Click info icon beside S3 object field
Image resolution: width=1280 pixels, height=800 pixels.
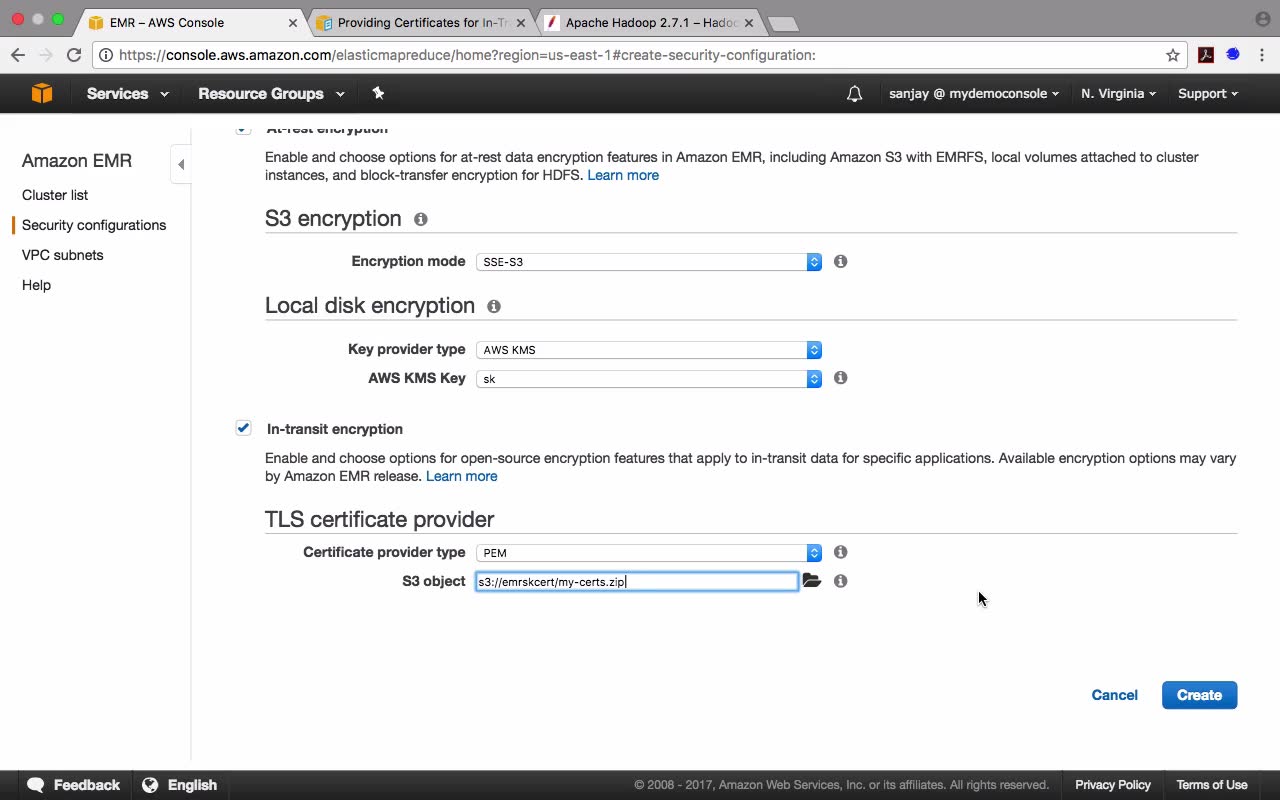click(x=841, y=581)
